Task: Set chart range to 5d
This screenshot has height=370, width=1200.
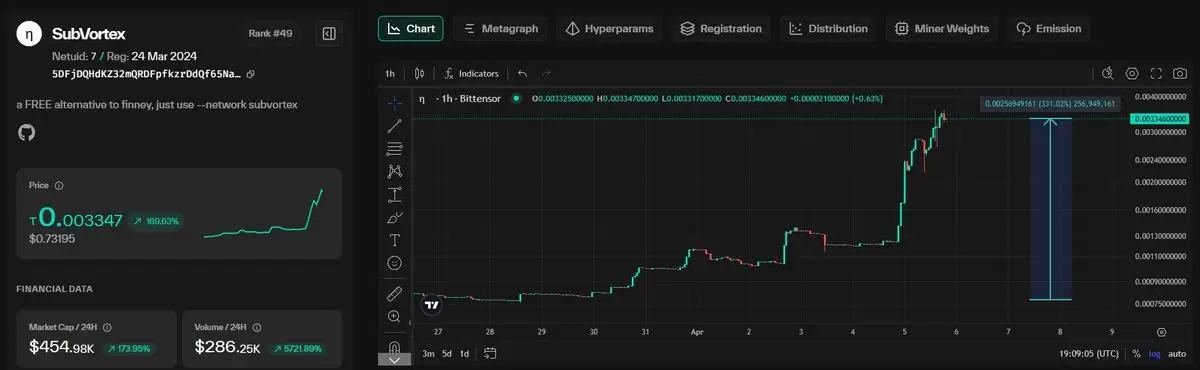Action: click(x=448, y=353)
